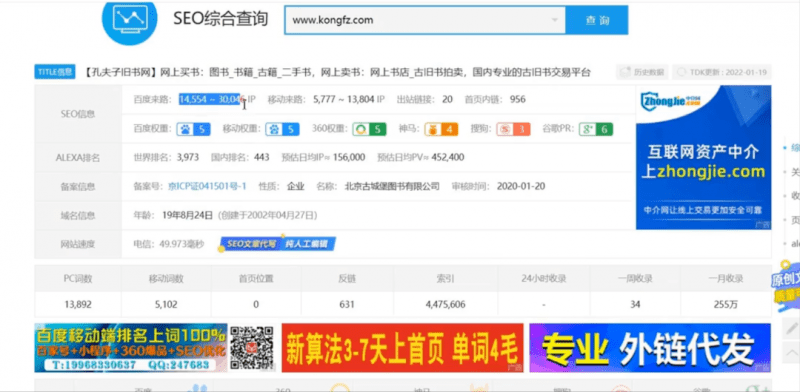This screenshot has width=800, height=392.
Task: Click 审核时间 value 2020-01-20
Action: [x=520, y=186]
